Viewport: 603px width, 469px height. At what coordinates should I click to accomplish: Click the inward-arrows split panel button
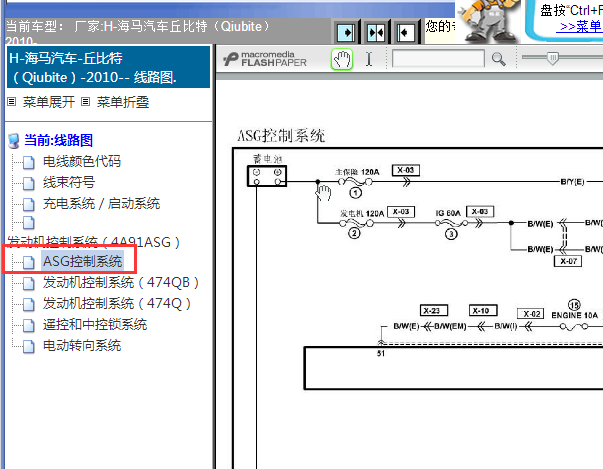(x=376, y=33)
